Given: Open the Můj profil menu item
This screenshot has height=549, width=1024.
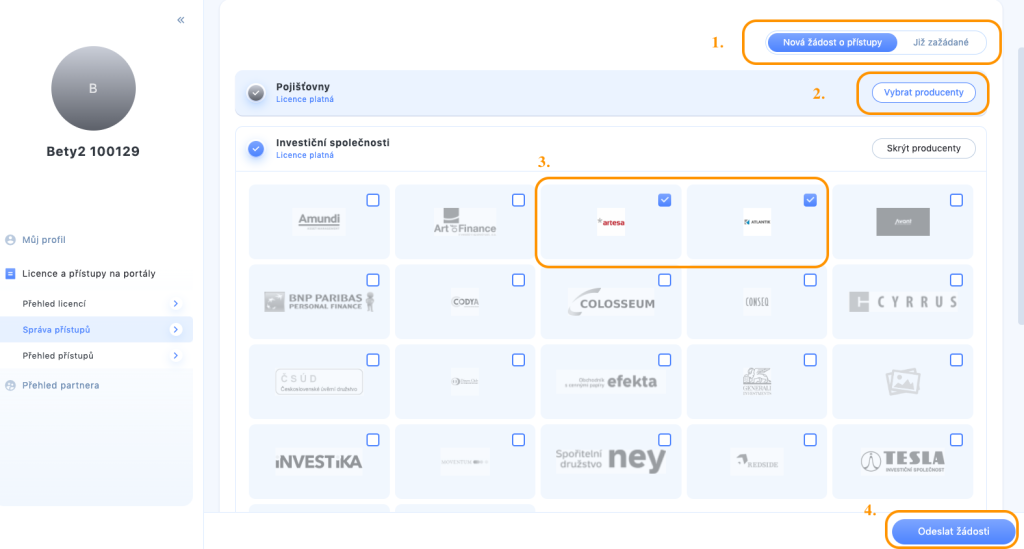Looking at the screenshot, I should pos(44,240).
